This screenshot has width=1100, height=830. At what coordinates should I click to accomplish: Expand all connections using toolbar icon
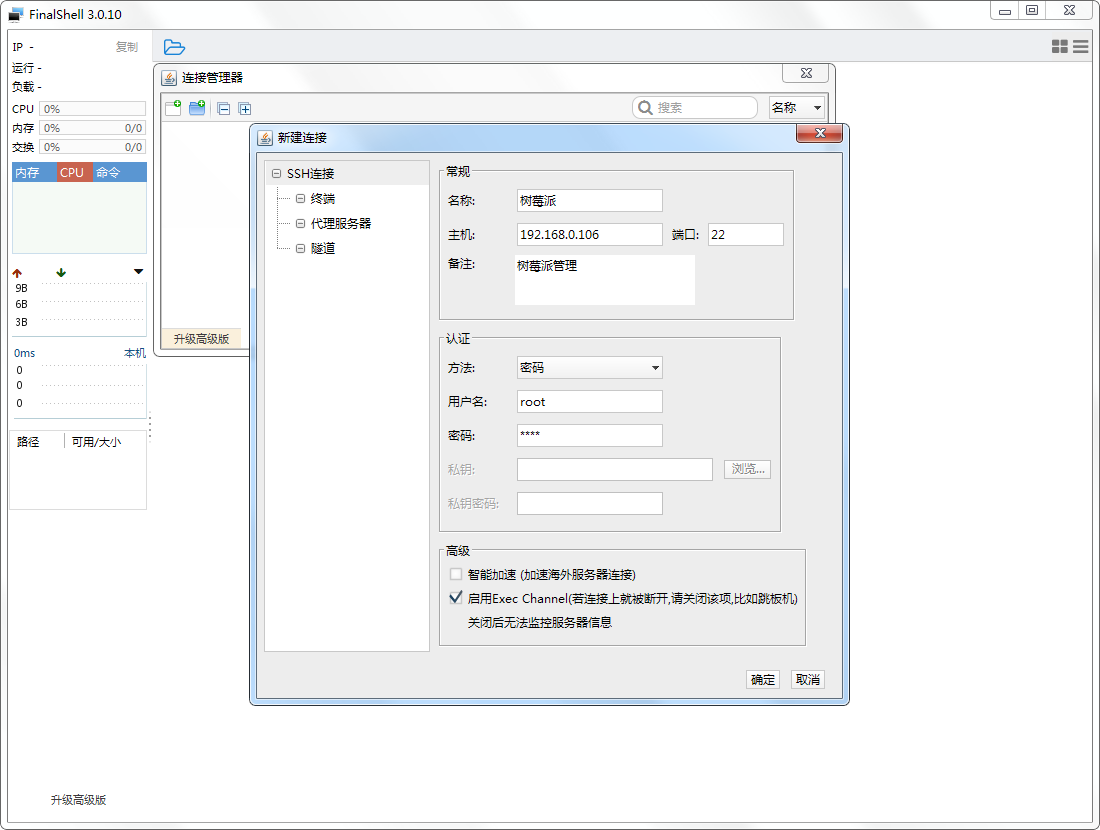click(245, 108)
